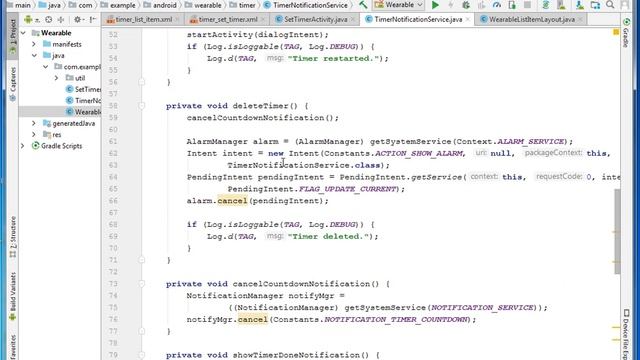The image size is (640, 360).
Task: Collapse the com.example package node
Action: (x=46, y=67)
